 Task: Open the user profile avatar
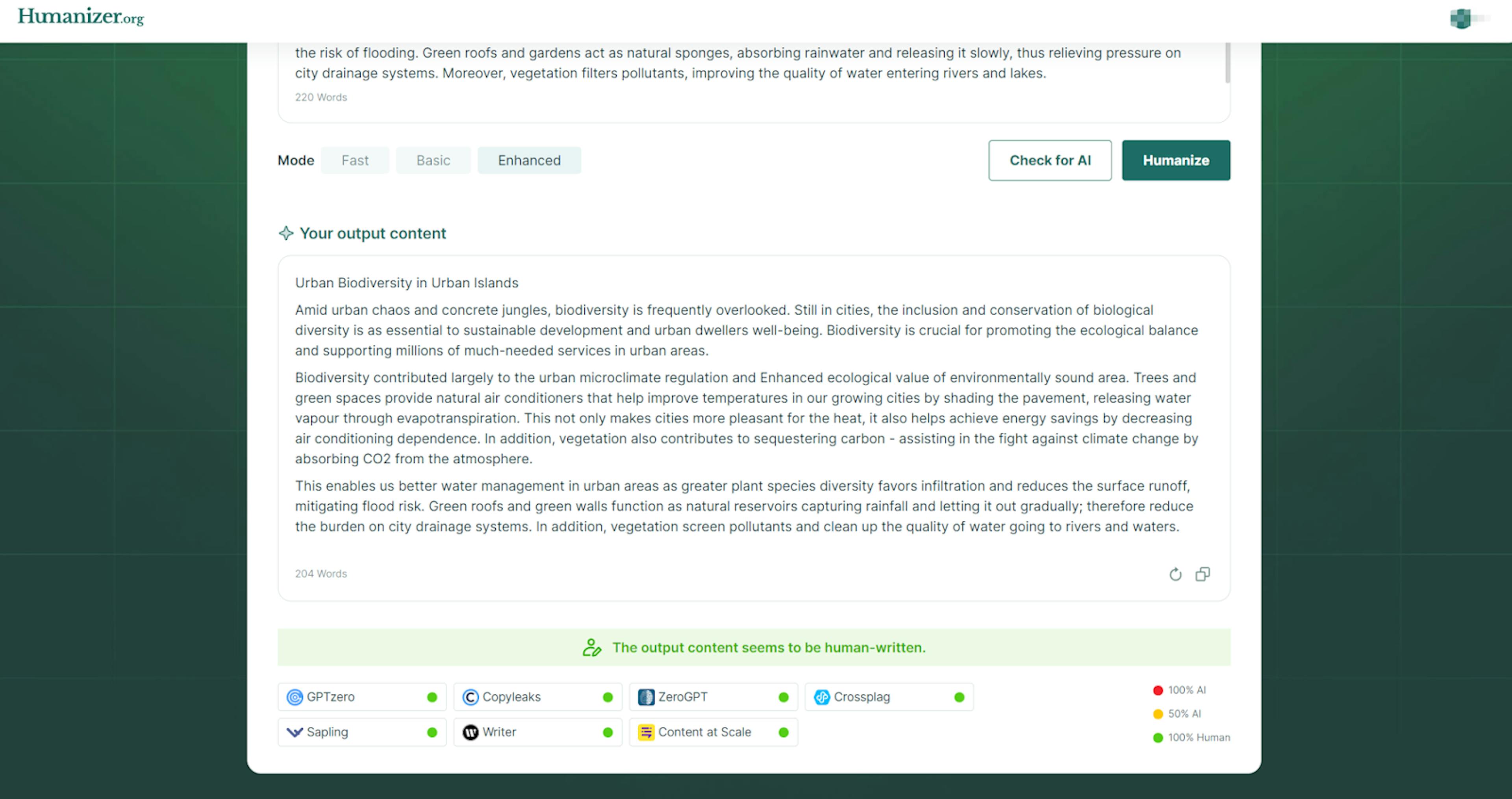click(x=1460, y=18)
